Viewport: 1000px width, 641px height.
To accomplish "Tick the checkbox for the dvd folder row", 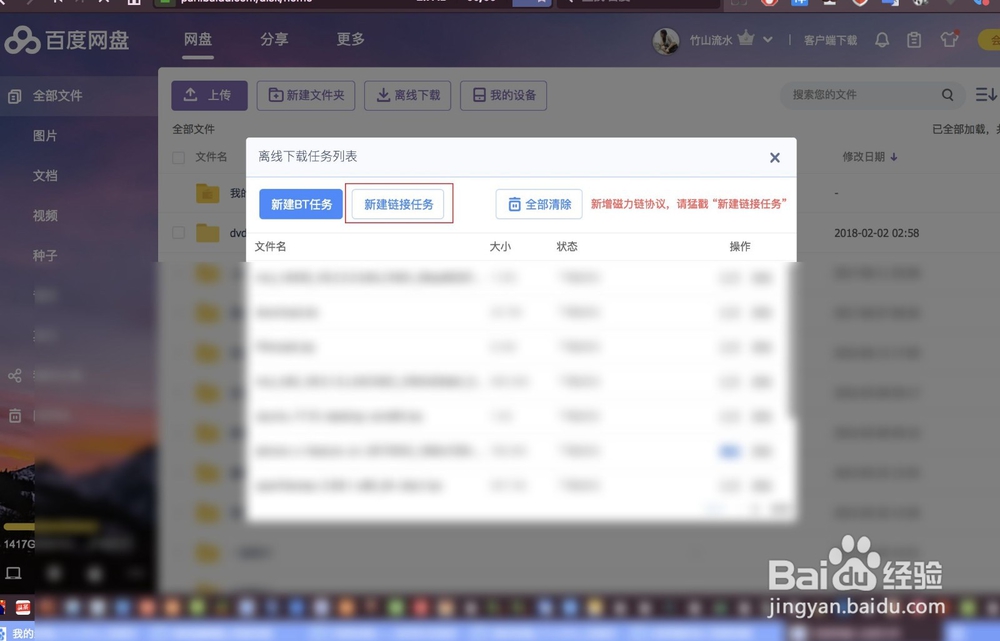I will click(x=179, y=233).
